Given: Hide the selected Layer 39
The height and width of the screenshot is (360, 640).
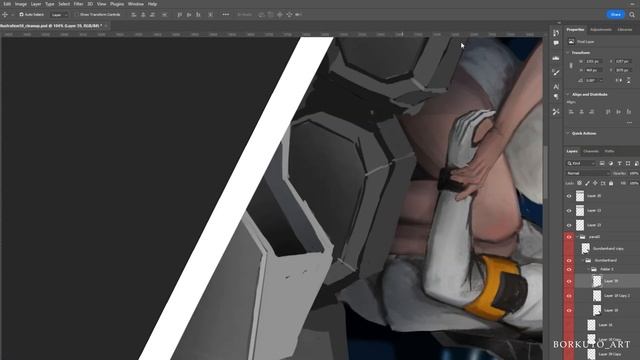Looking at the screenshot, I should coord(569,281).
